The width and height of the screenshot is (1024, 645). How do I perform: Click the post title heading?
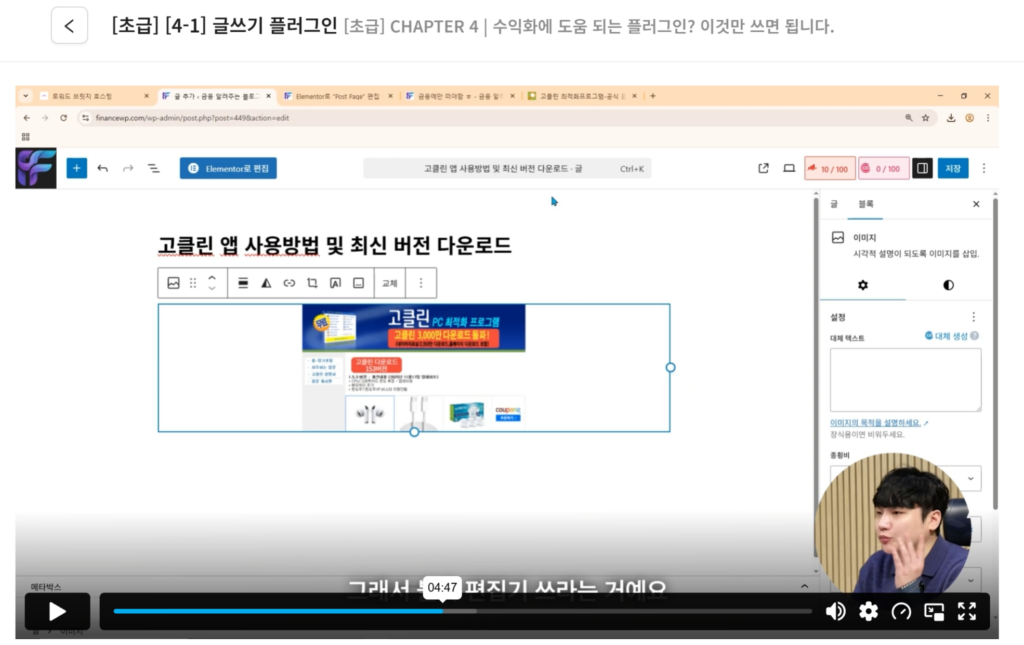[334, 245]
